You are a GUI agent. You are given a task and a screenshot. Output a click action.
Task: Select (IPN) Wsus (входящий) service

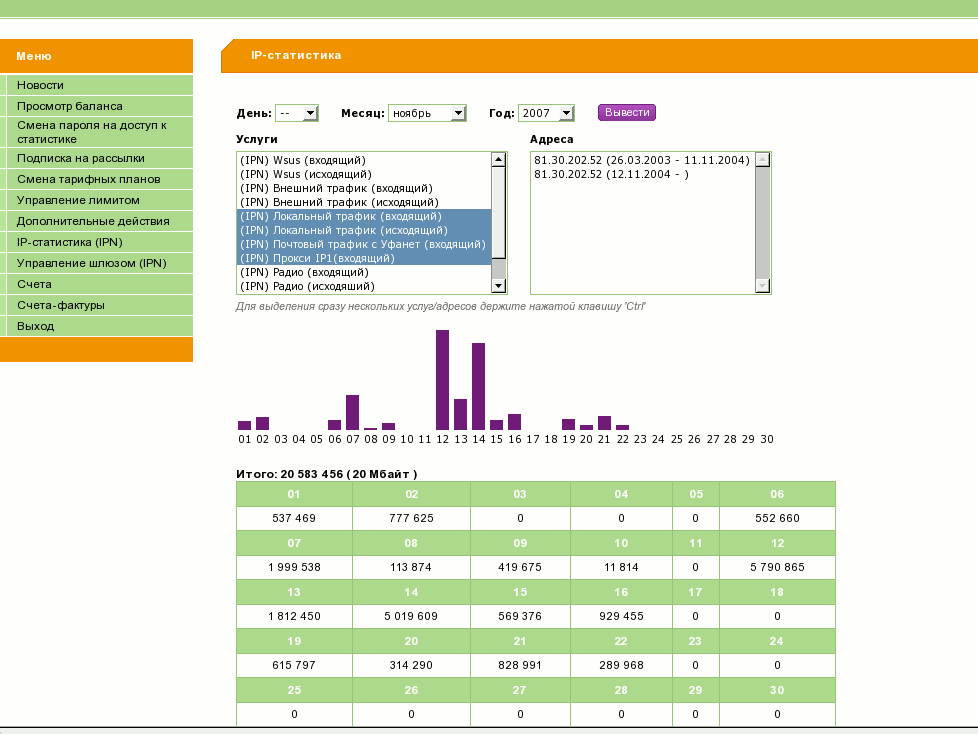click(x=303, y=160)
